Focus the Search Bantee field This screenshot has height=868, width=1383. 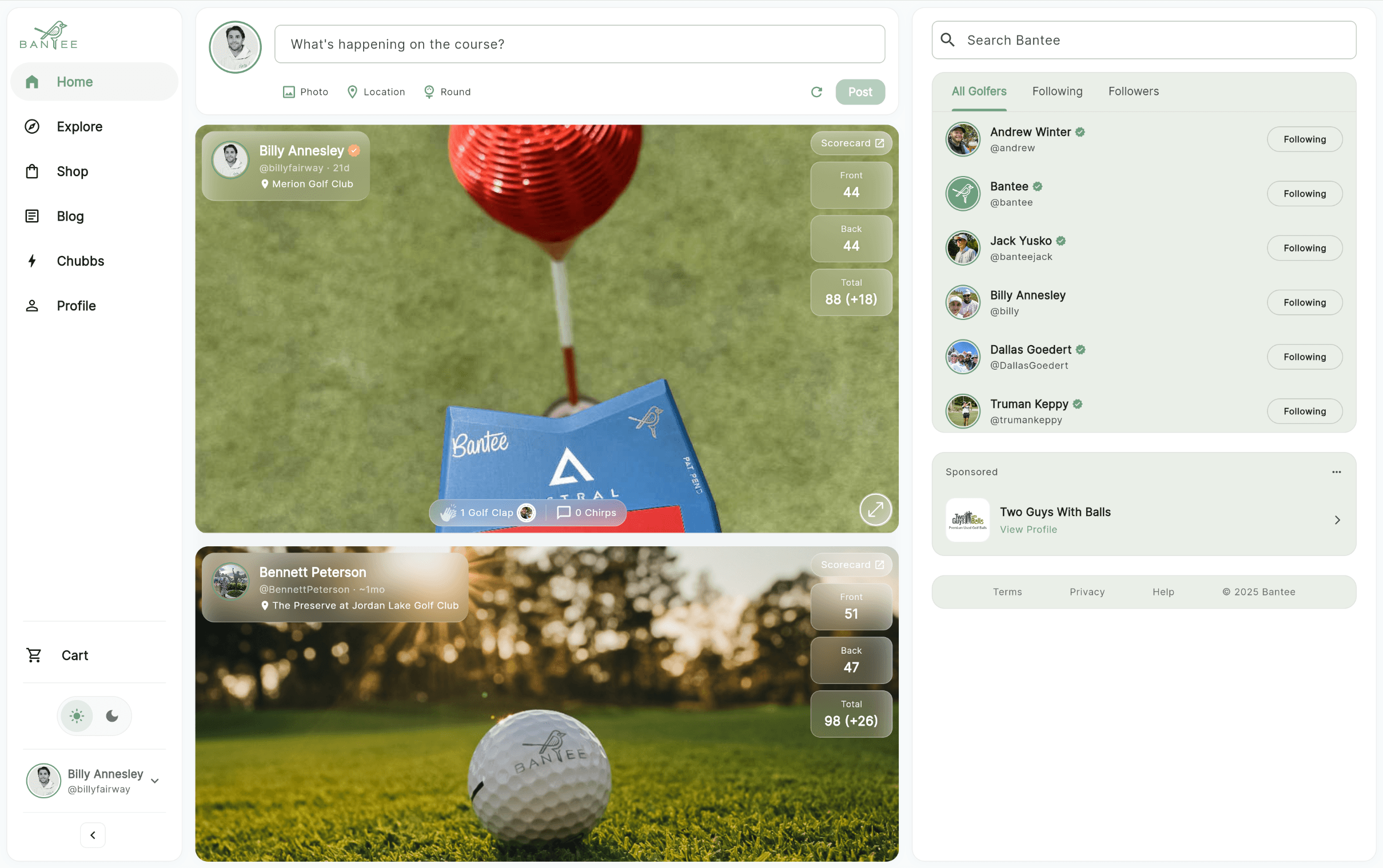pyautogui.click(x=1143, y=40)
